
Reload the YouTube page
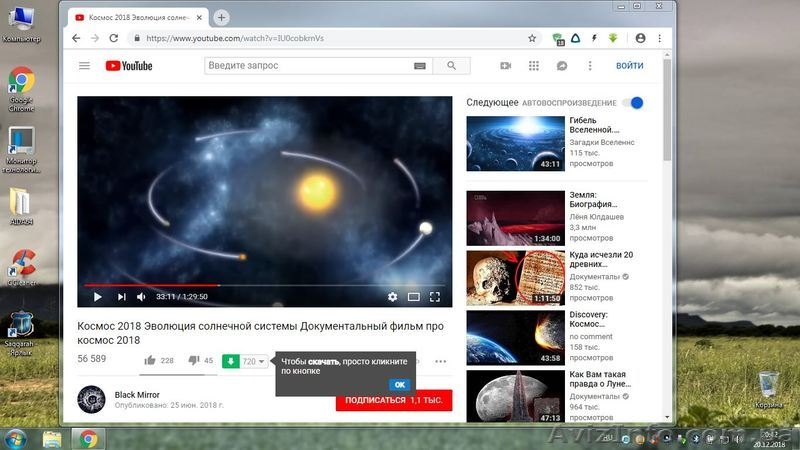tap(114, 38)
